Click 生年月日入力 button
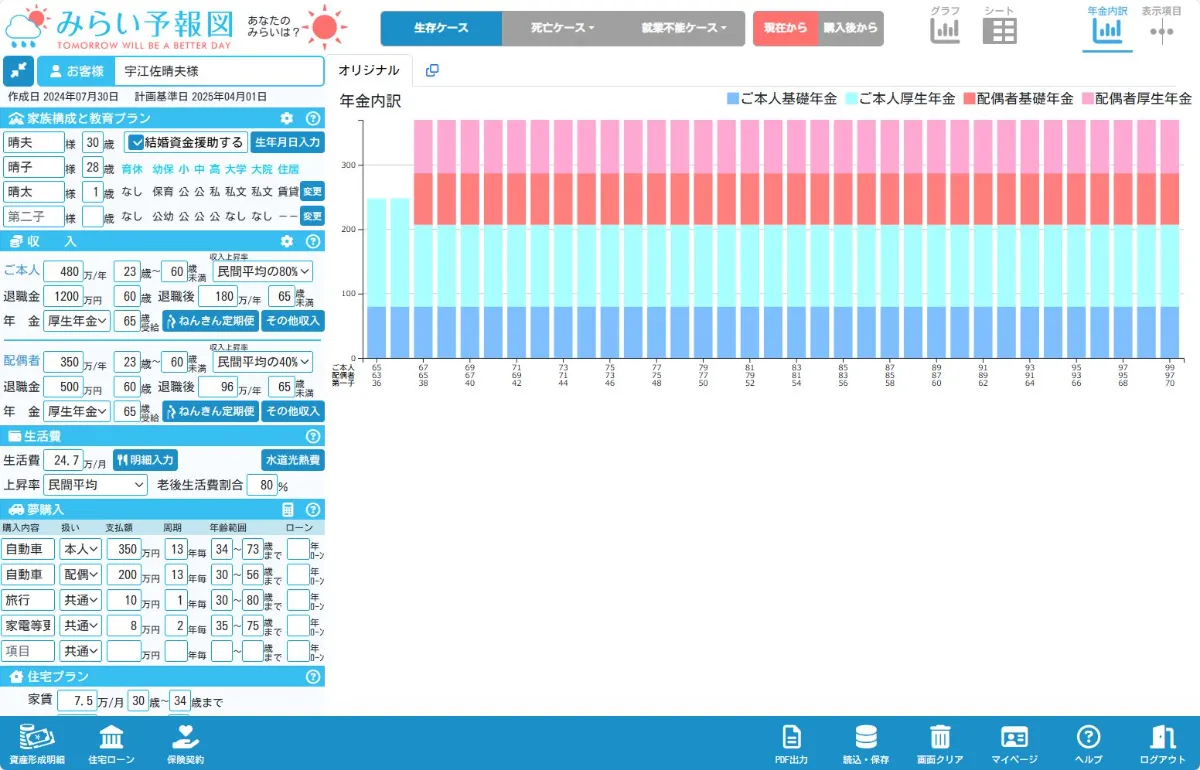Image resolution: width=1200 pixels, height=770 pixels. (288, 142)
